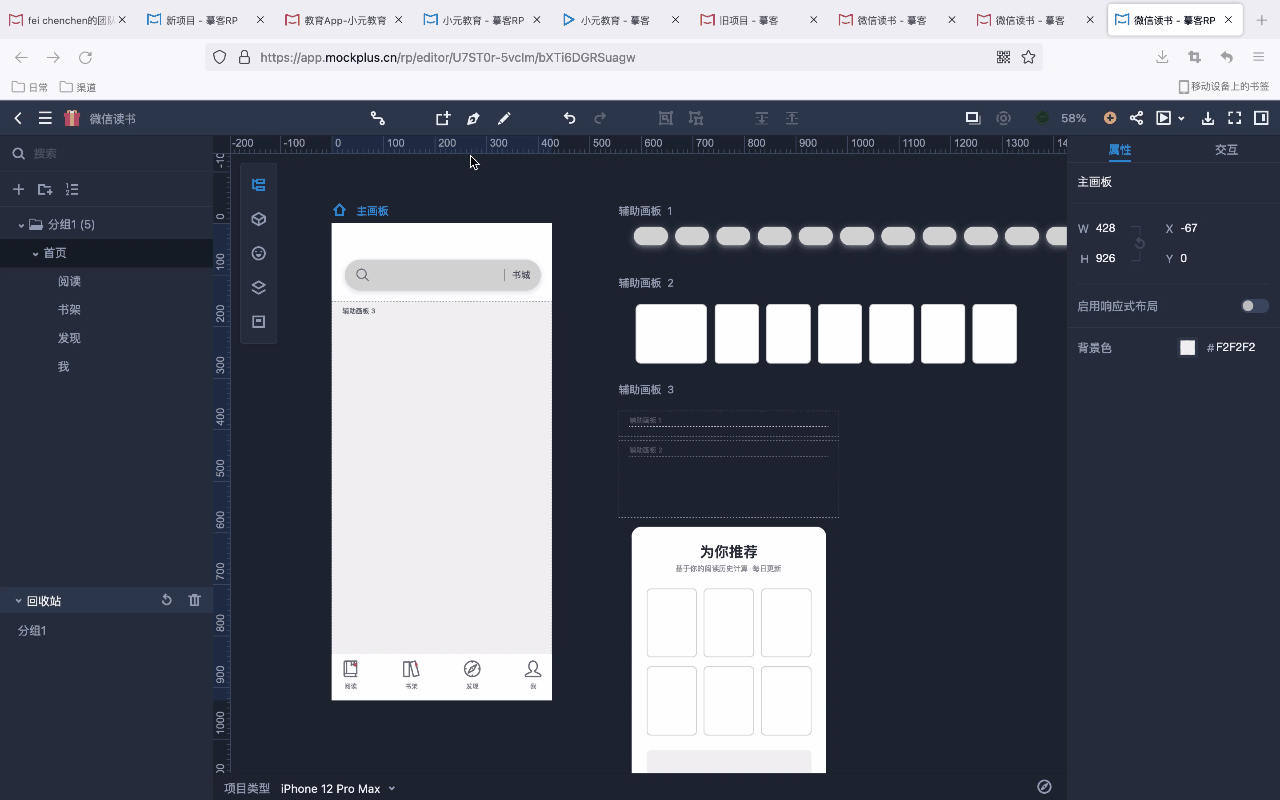This screenshot has width=1280, height=800.
Task: Undo the last action
Action: click(569, 118)
